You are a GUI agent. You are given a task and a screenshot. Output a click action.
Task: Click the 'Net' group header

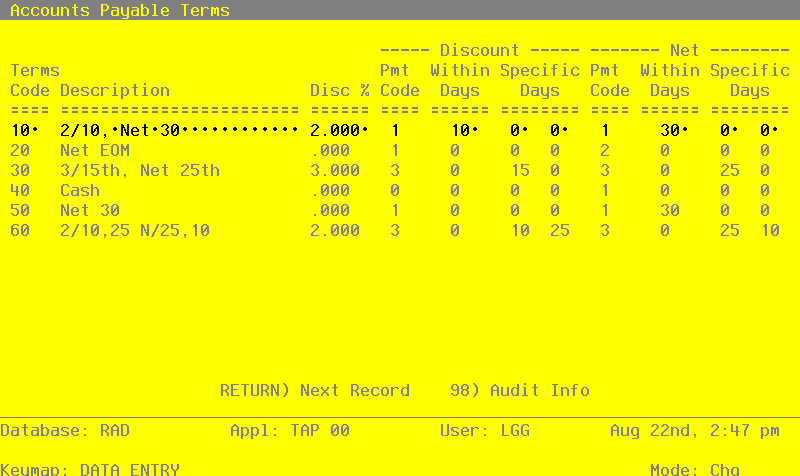tap(685, 51)
